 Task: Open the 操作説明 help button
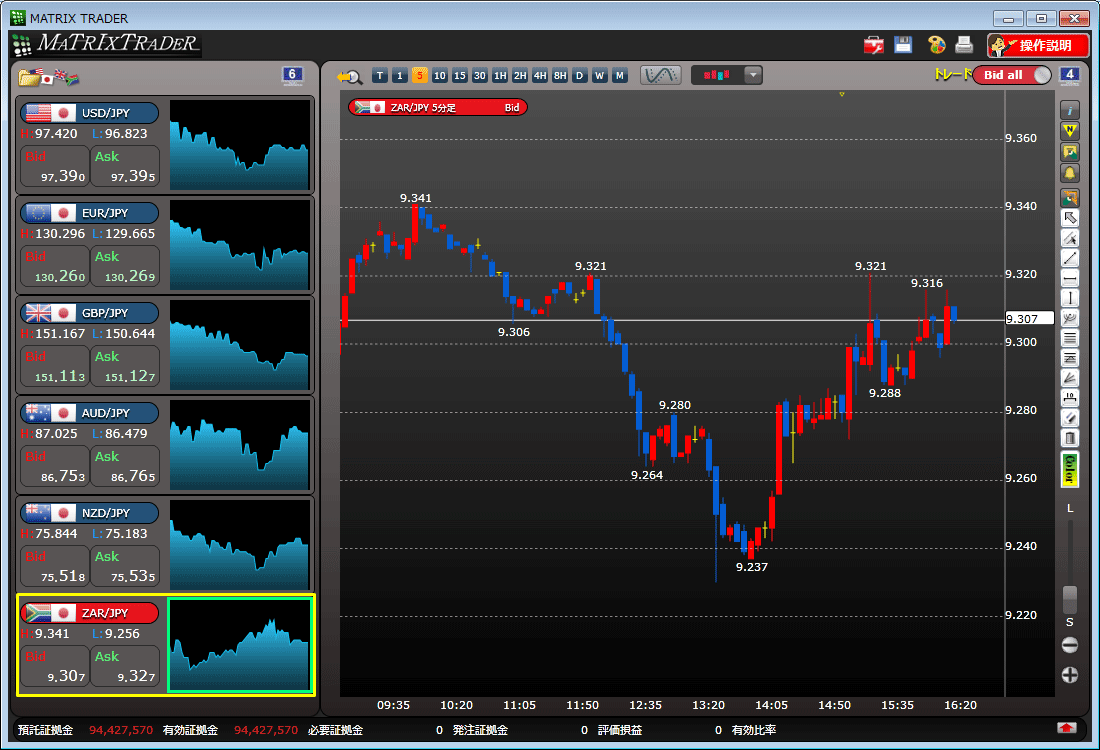[1038, 46]
